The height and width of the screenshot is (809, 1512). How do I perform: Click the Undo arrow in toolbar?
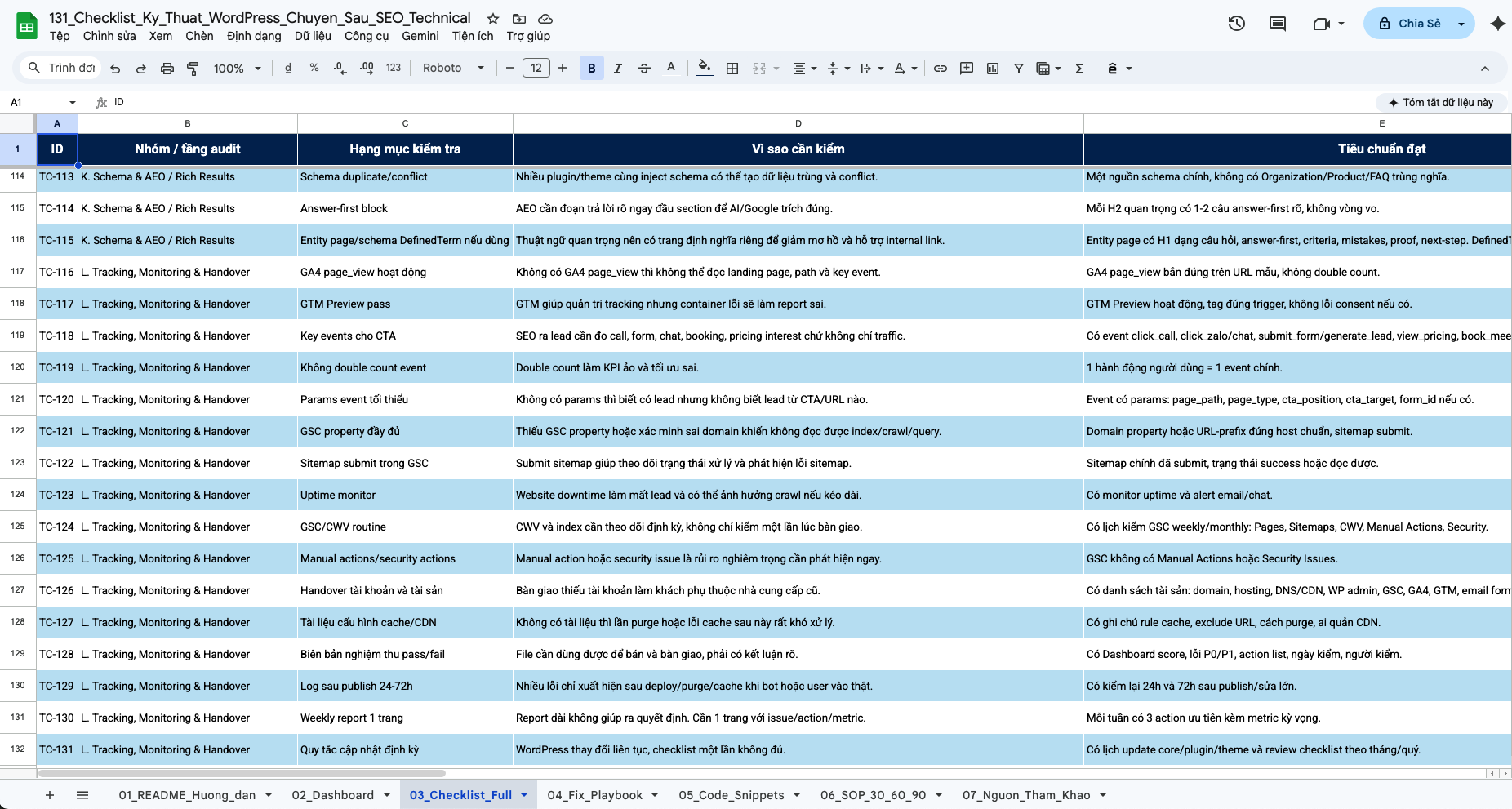115,69
